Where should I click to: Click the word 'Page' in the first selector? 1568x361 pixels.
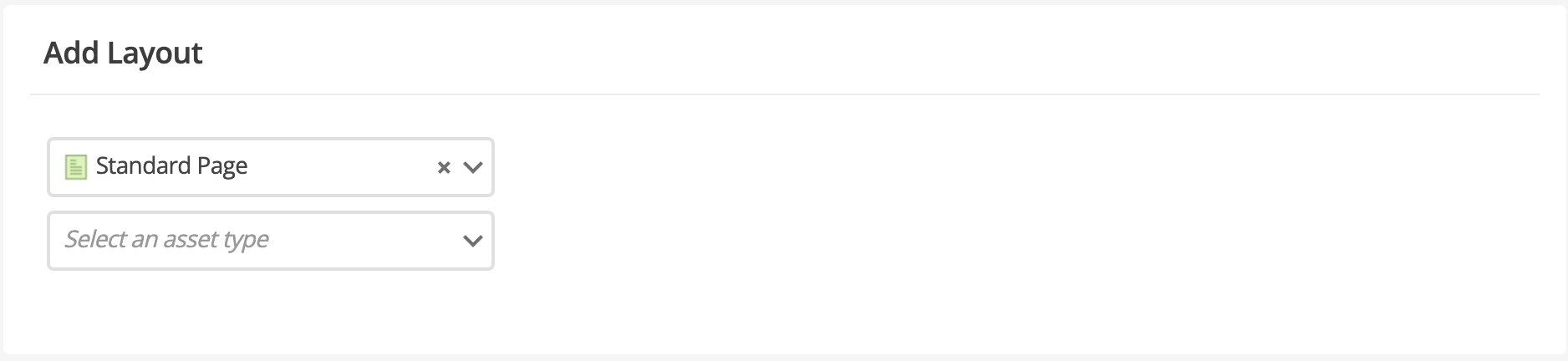click(222, 166)
